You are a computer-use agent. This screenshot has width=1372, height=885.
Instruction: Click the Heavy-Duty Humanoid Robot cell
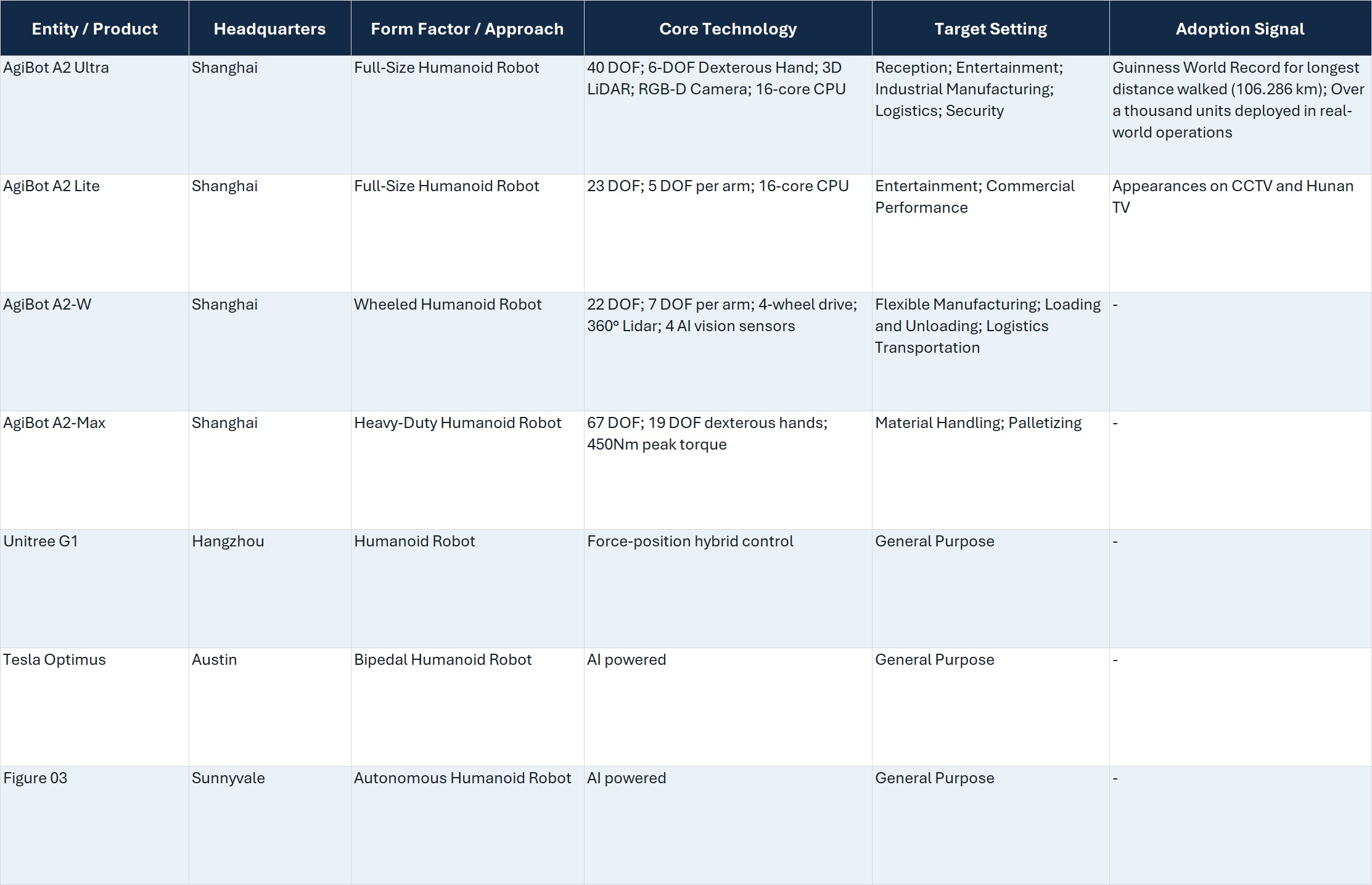(x=467, y=470)
